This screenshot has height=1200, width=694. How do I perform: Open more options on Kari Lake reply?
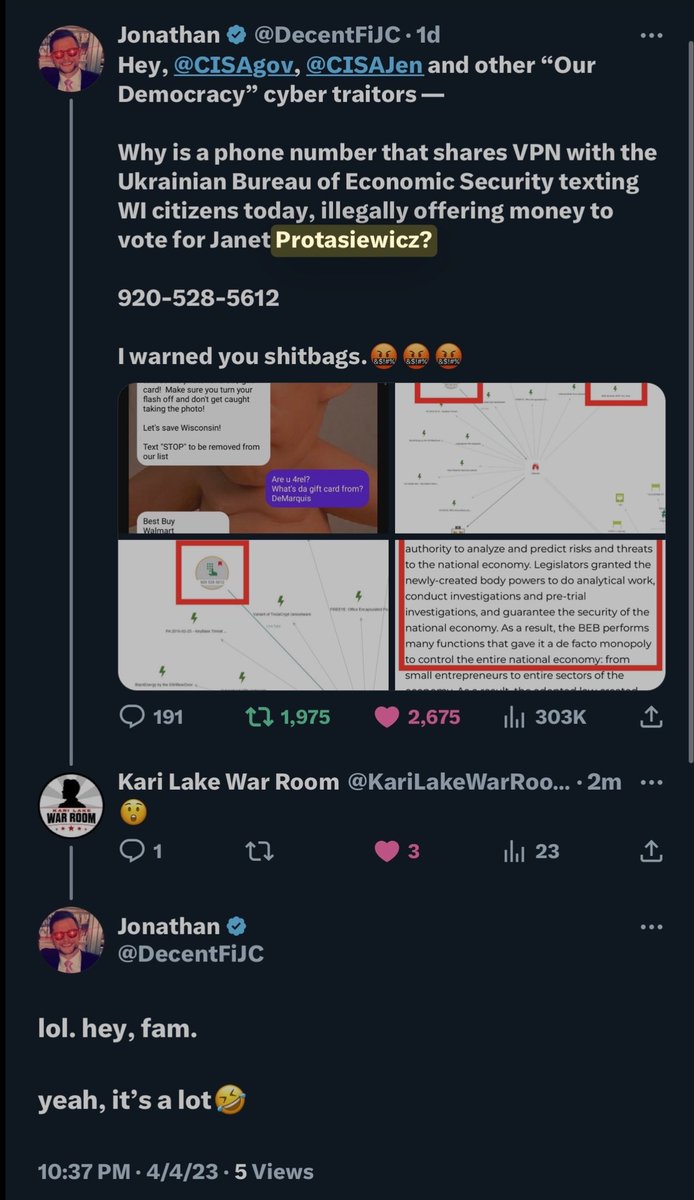pos(651,782)
